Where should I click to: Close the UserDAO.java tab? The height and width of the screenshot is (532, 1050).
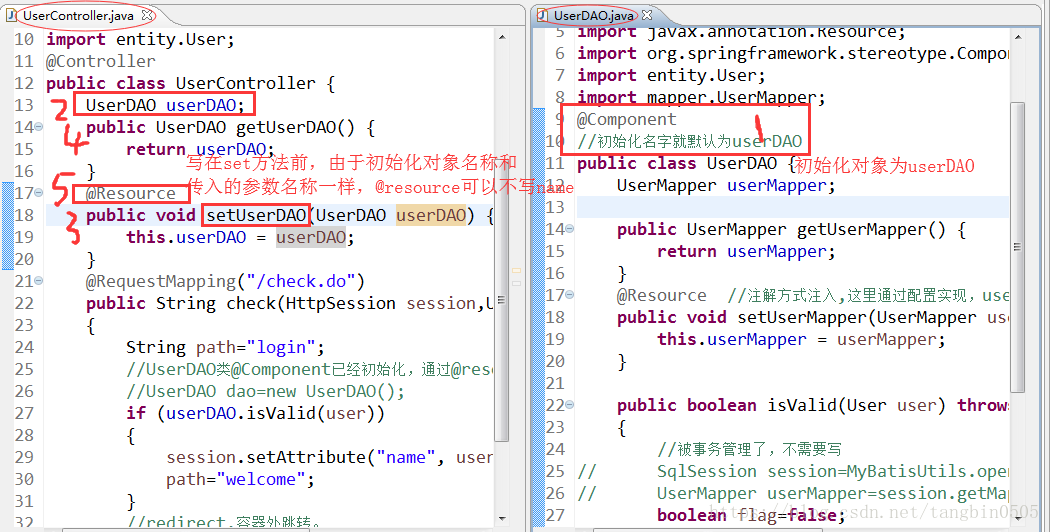[647, 14]
